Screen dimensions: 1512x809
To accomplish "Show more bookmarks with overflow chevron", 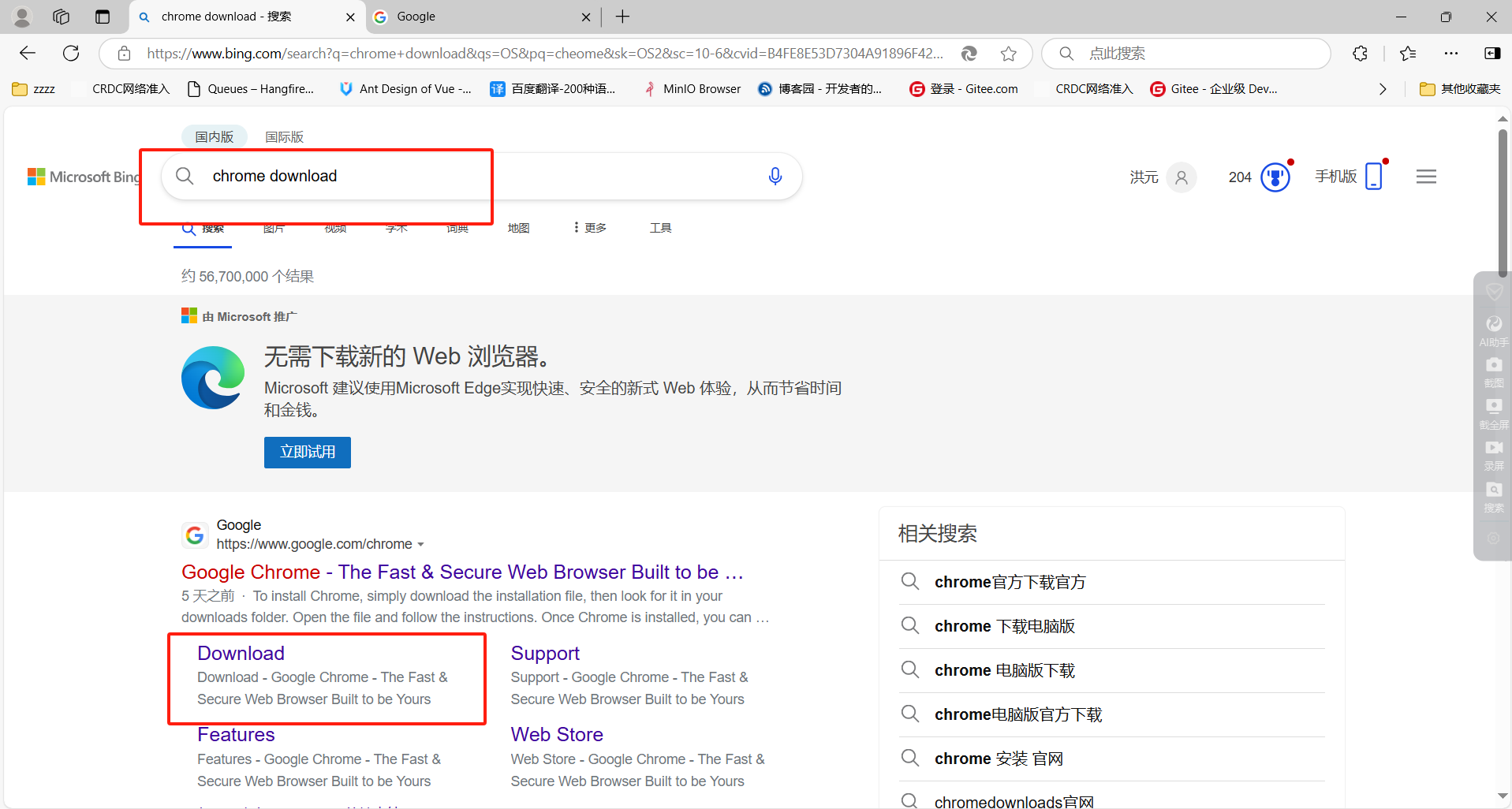I will click(1383, 89).
